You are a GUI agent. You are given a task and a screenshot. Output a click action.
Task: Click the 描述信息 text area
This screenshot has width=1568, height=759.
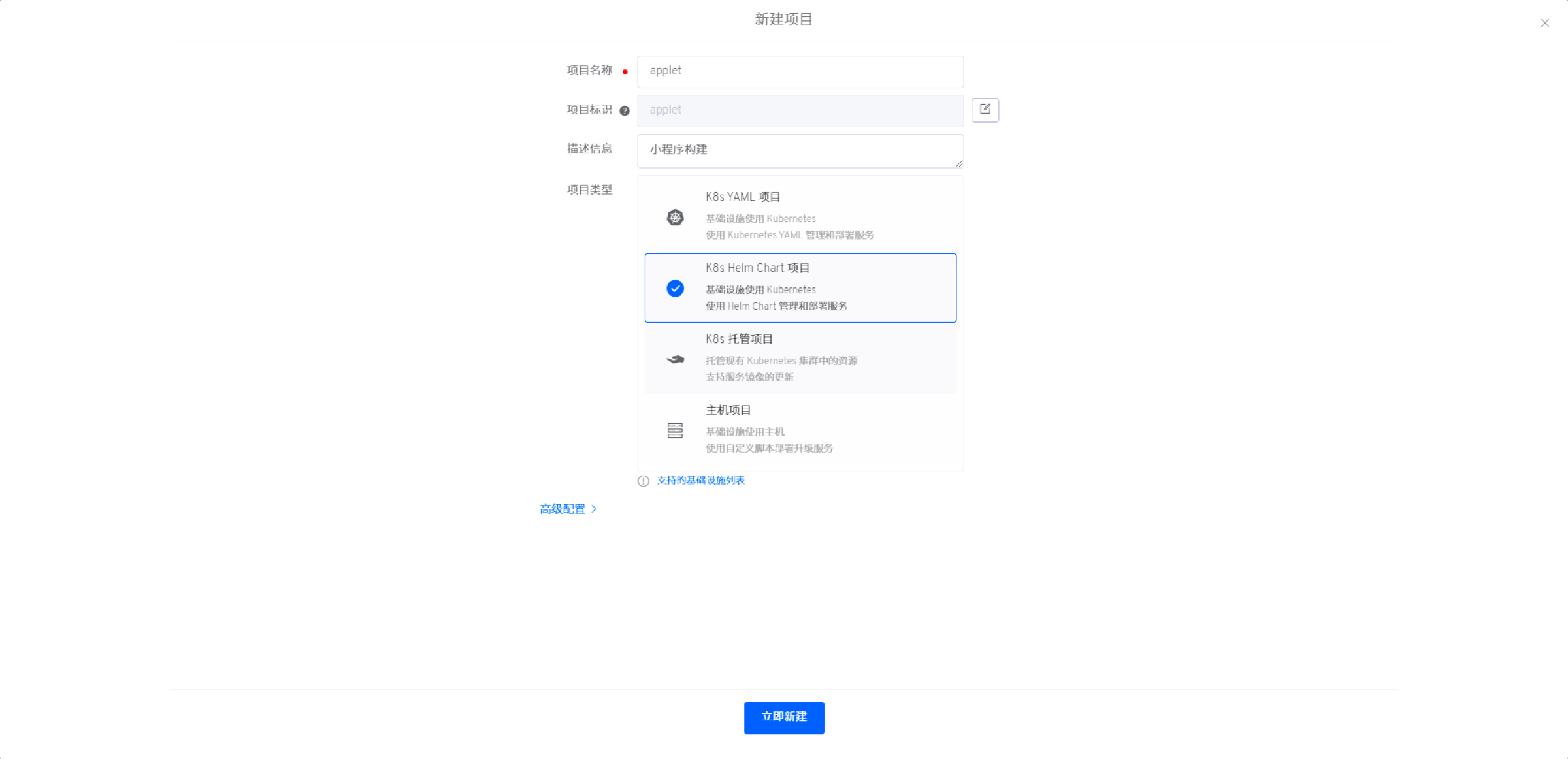coord(800,150)
